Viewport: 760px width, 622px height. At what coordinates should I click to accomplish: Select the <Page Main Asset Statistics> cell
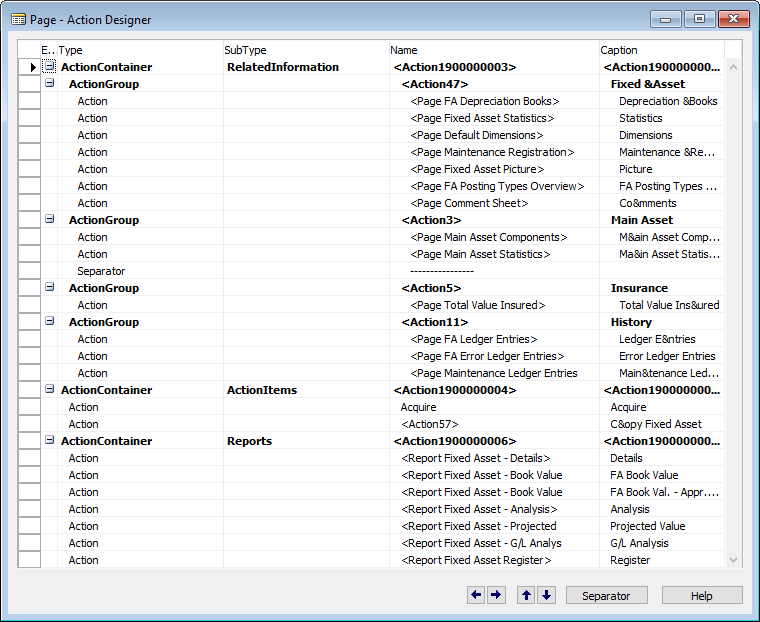(x=494, y=254)
